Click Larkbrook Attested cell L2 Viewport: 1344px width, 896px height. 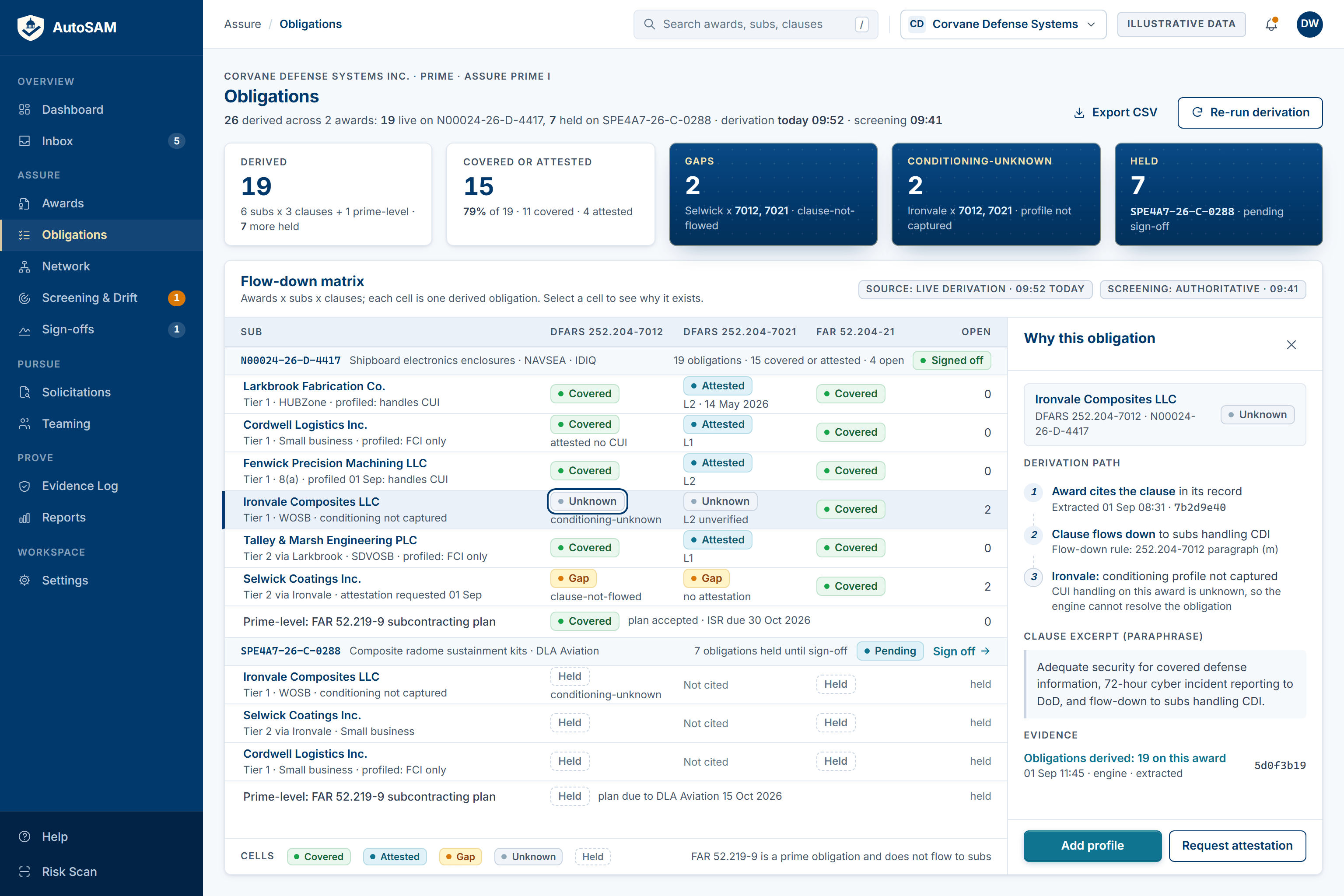tap(717, 386)
